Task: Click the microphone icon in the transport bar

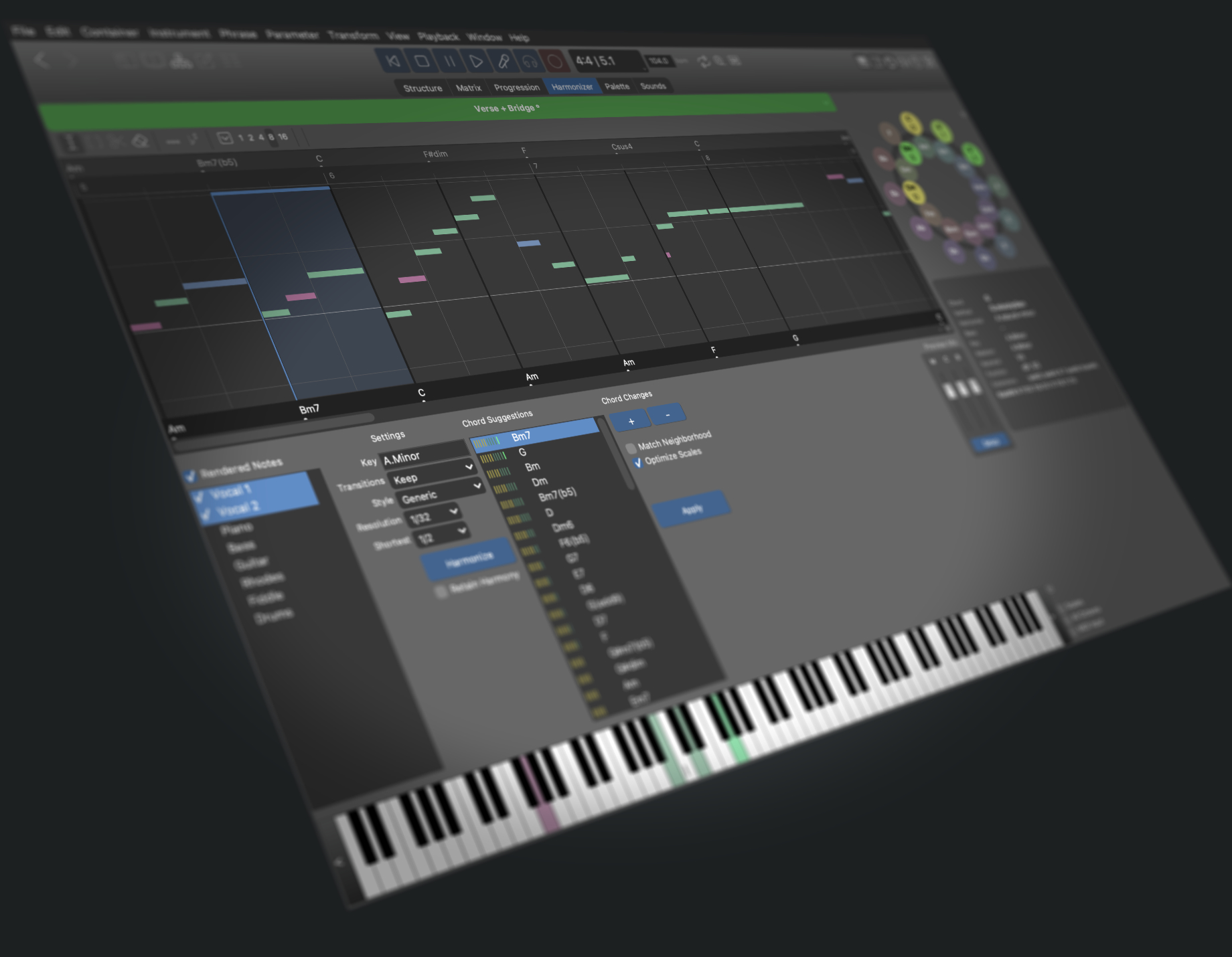Action: pos(503,62)
